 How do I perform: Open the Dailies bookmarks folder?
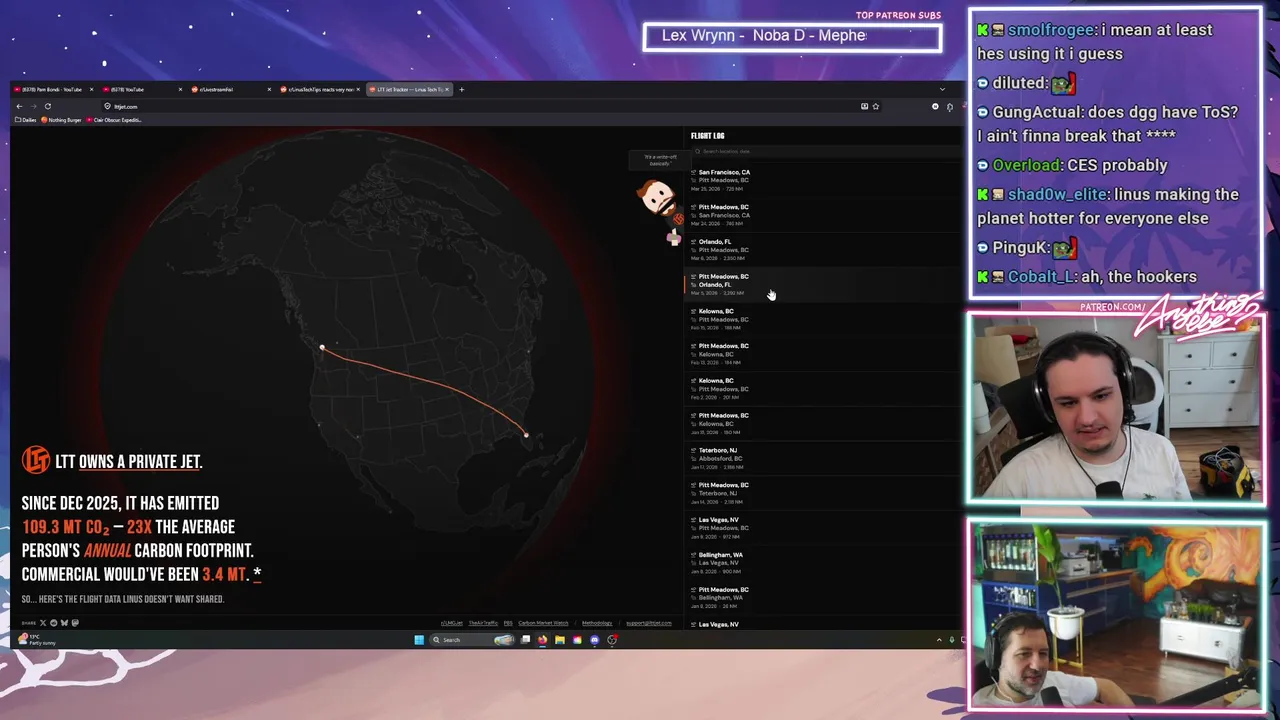pyautogui.click(x=26, y=120)
